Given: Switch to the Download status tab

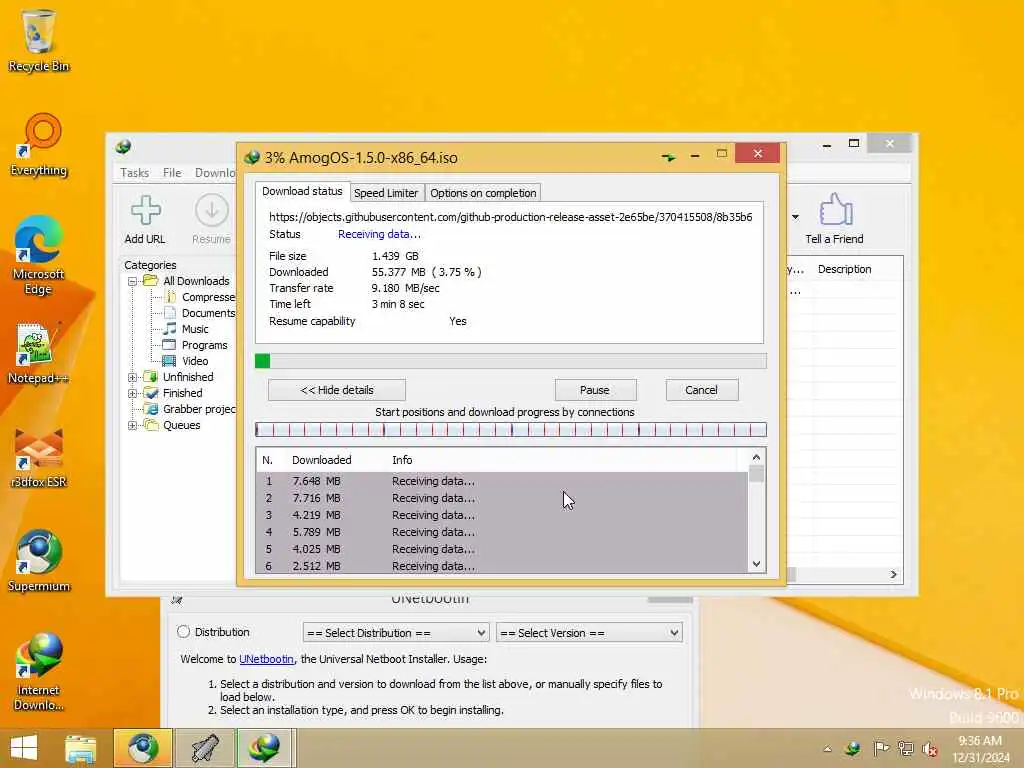Looking at the screenshot, I should click(x=302, y=191).
